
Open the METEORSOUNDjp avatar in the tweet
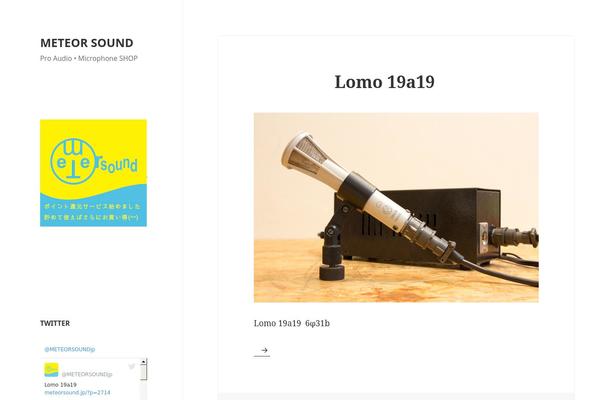coord(51,370)
